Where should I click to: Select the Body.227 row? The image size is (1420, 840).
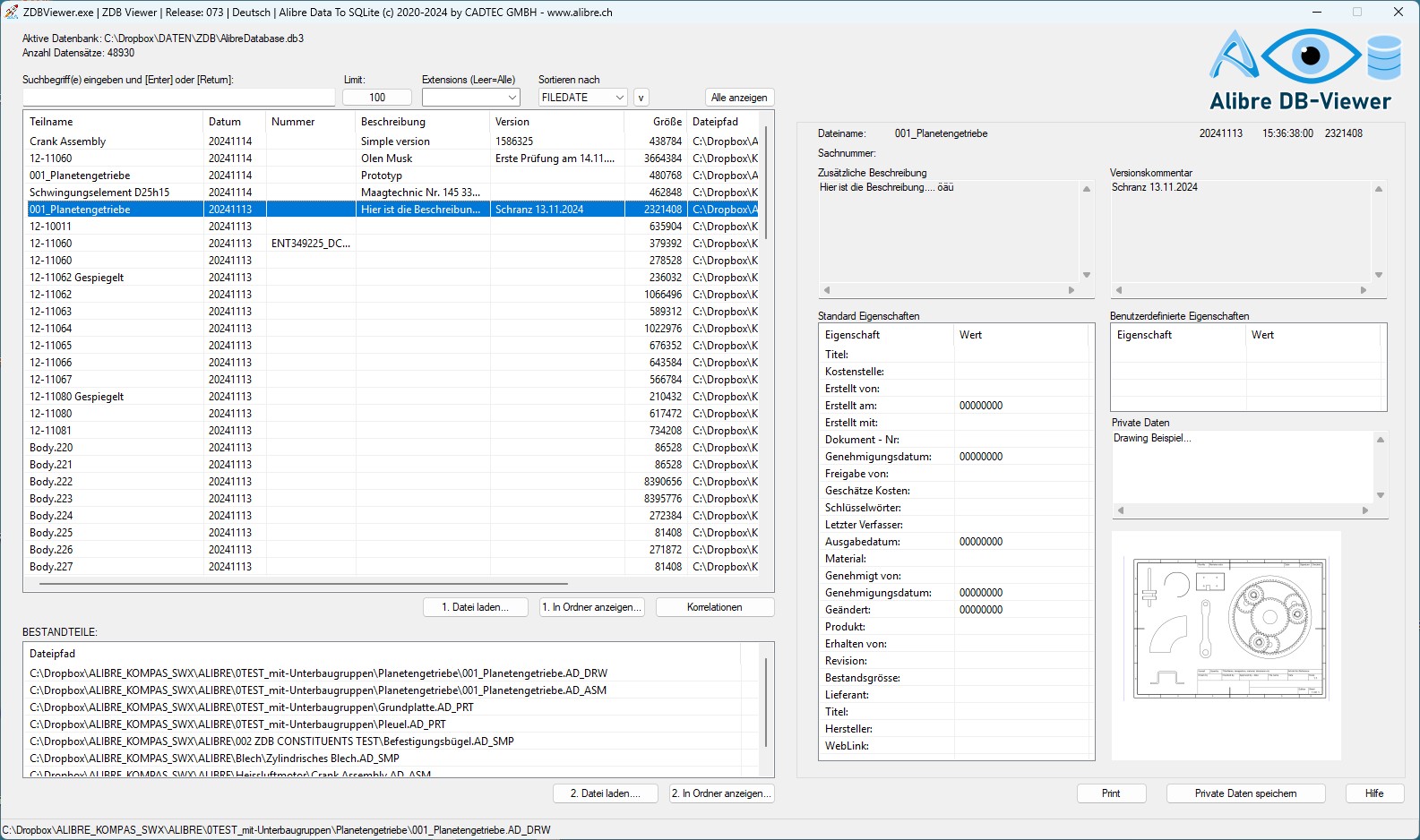point(392,567)
